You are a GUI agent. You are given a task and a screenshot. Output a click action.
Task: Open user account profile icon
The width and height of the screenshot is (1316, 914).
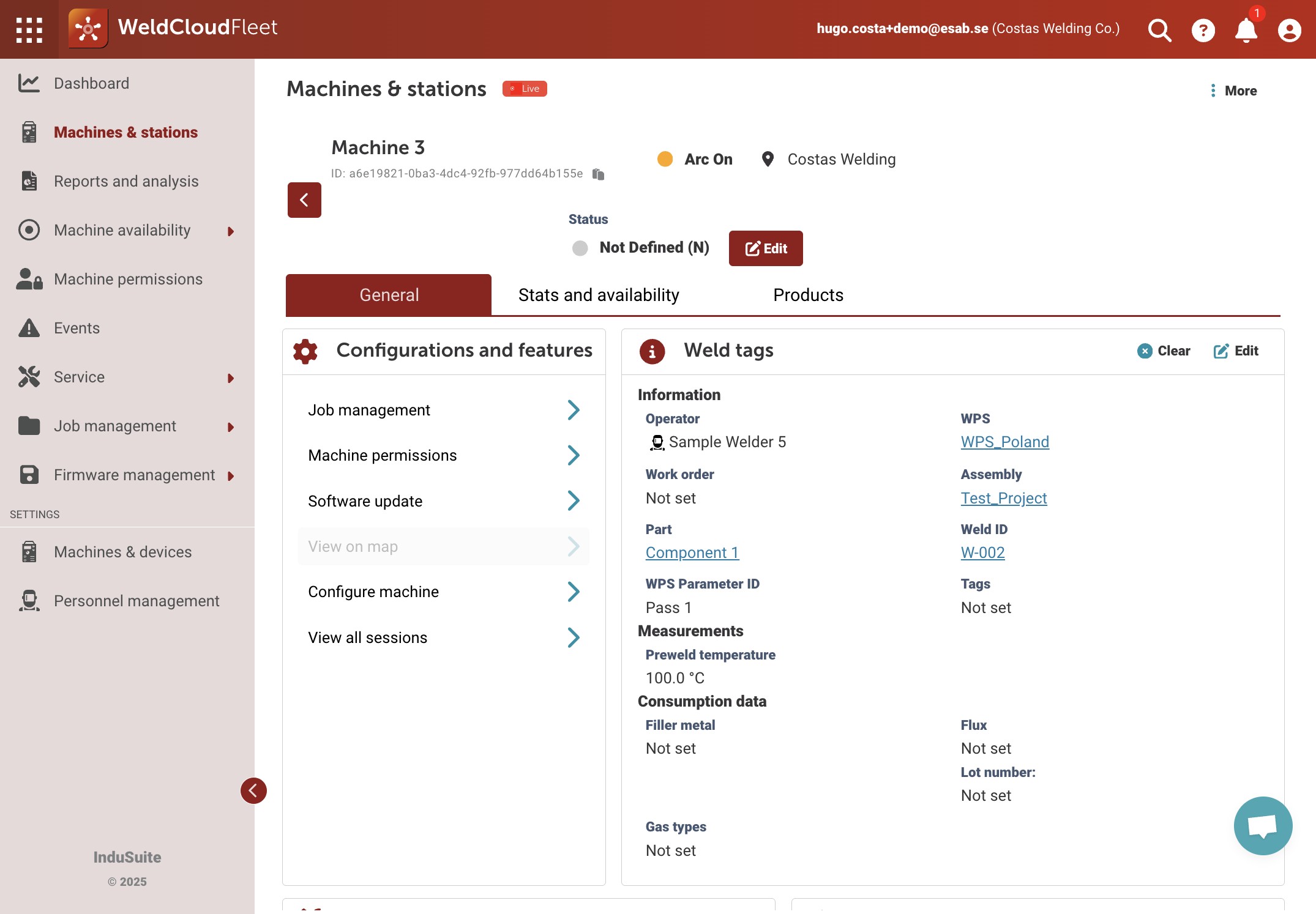coord(1289,30)
